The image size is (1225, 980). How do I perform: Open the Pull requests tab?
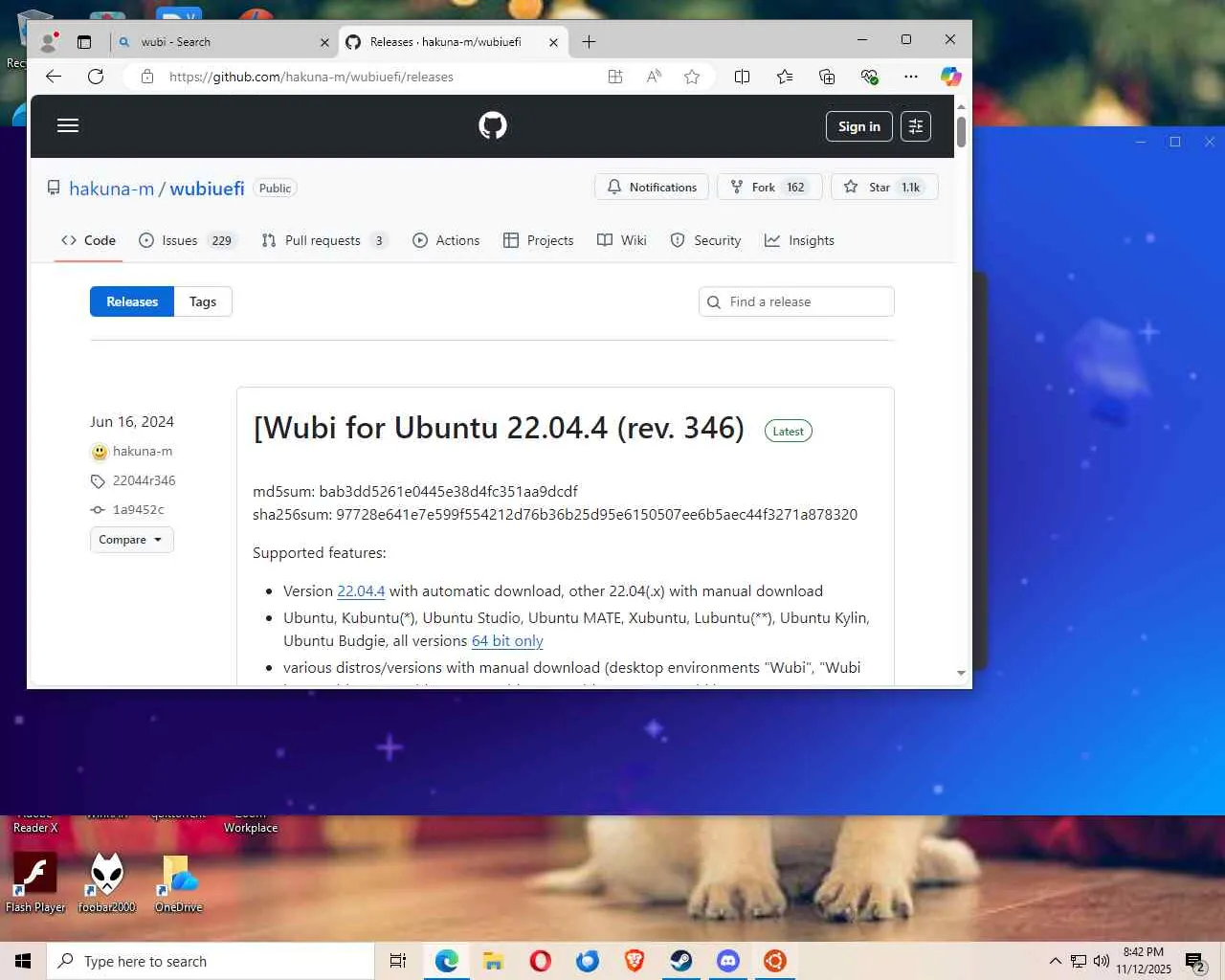click(323, 240)
